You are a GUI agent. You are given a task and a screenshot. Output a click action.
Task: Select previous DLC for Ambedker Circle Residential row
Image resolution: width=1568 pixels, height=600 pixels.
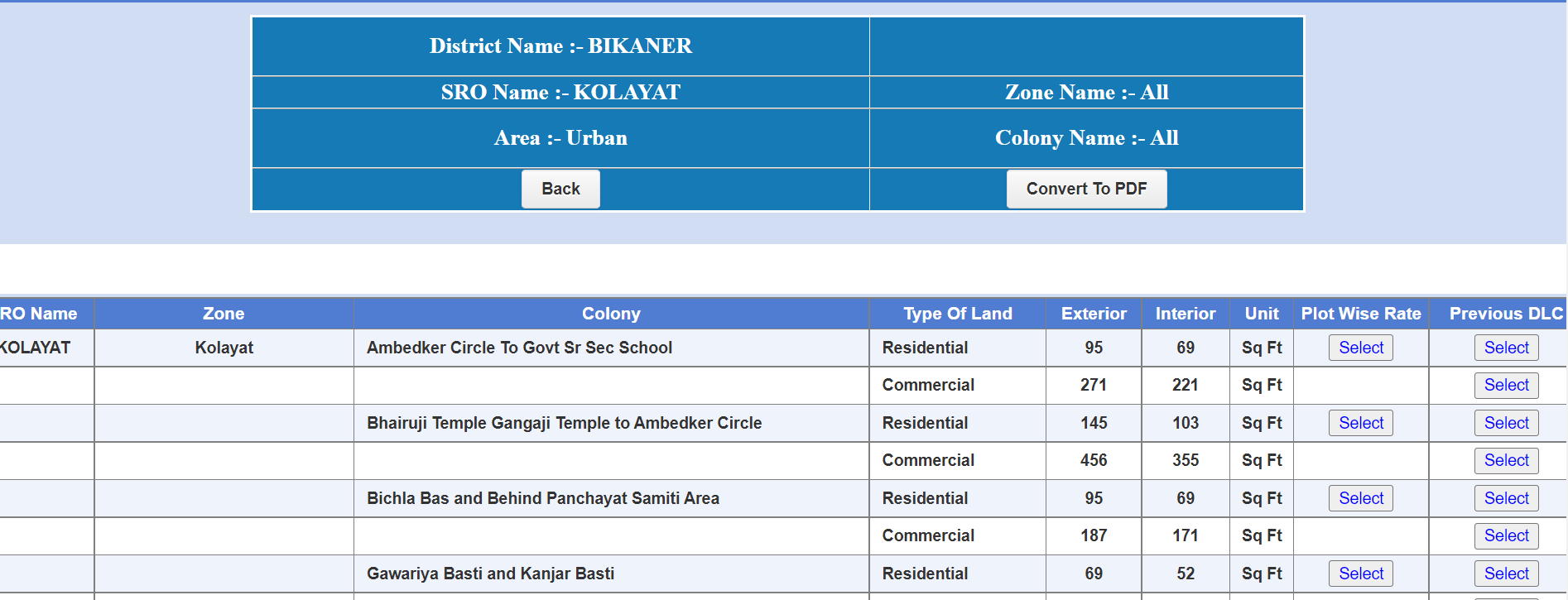point(1506,348)
